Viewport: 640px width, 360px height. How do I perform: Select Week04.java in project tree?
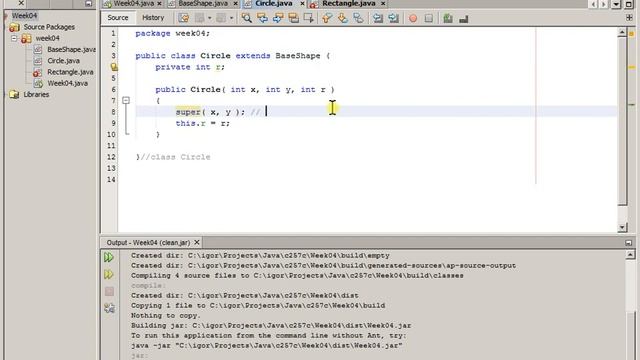(67, 83)
